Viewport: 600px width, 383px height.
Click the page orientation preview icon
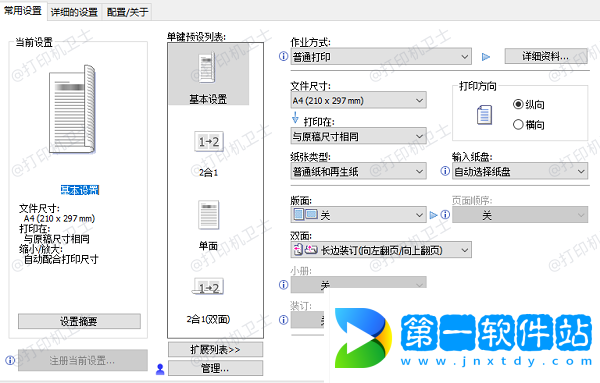tap(484, 115)
